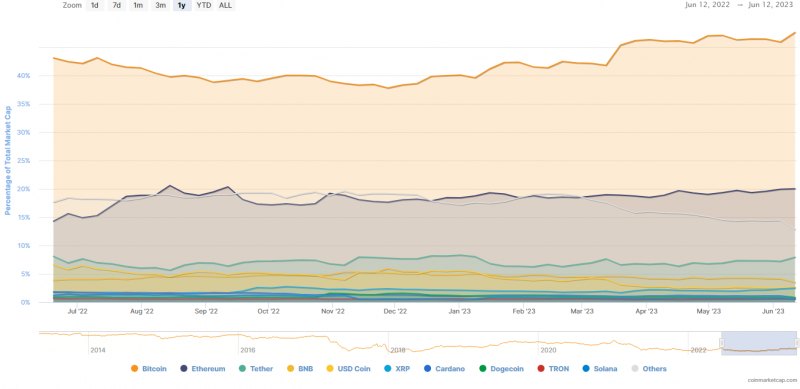Switch zoom to 1m
Image resolution: width=800 pixels, height=389 pixels.
coord(138,6)
